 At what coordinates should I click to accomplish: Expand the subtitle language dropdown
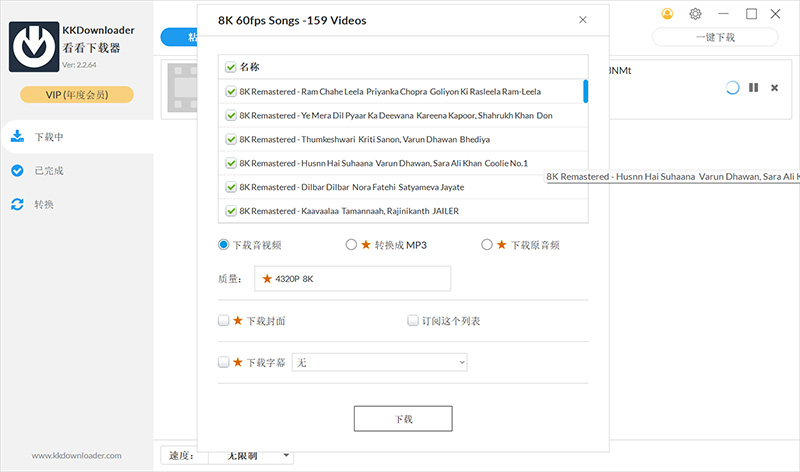tap(379, 362)
